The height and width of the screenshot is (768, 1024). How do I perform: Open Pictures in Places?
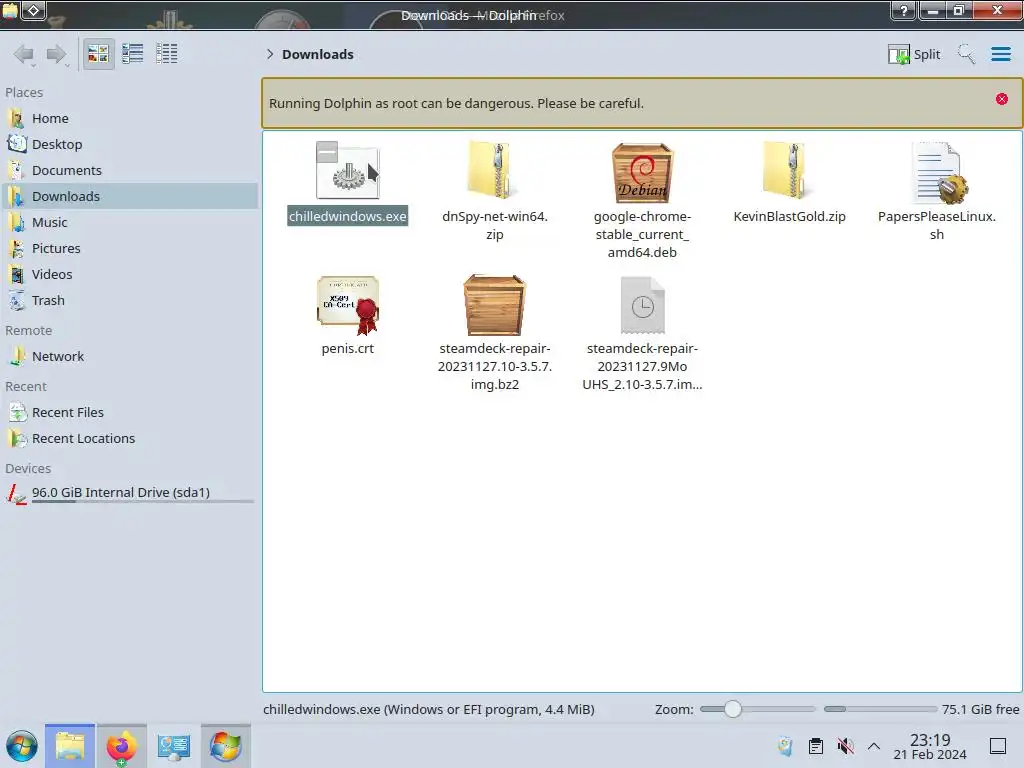131,249
